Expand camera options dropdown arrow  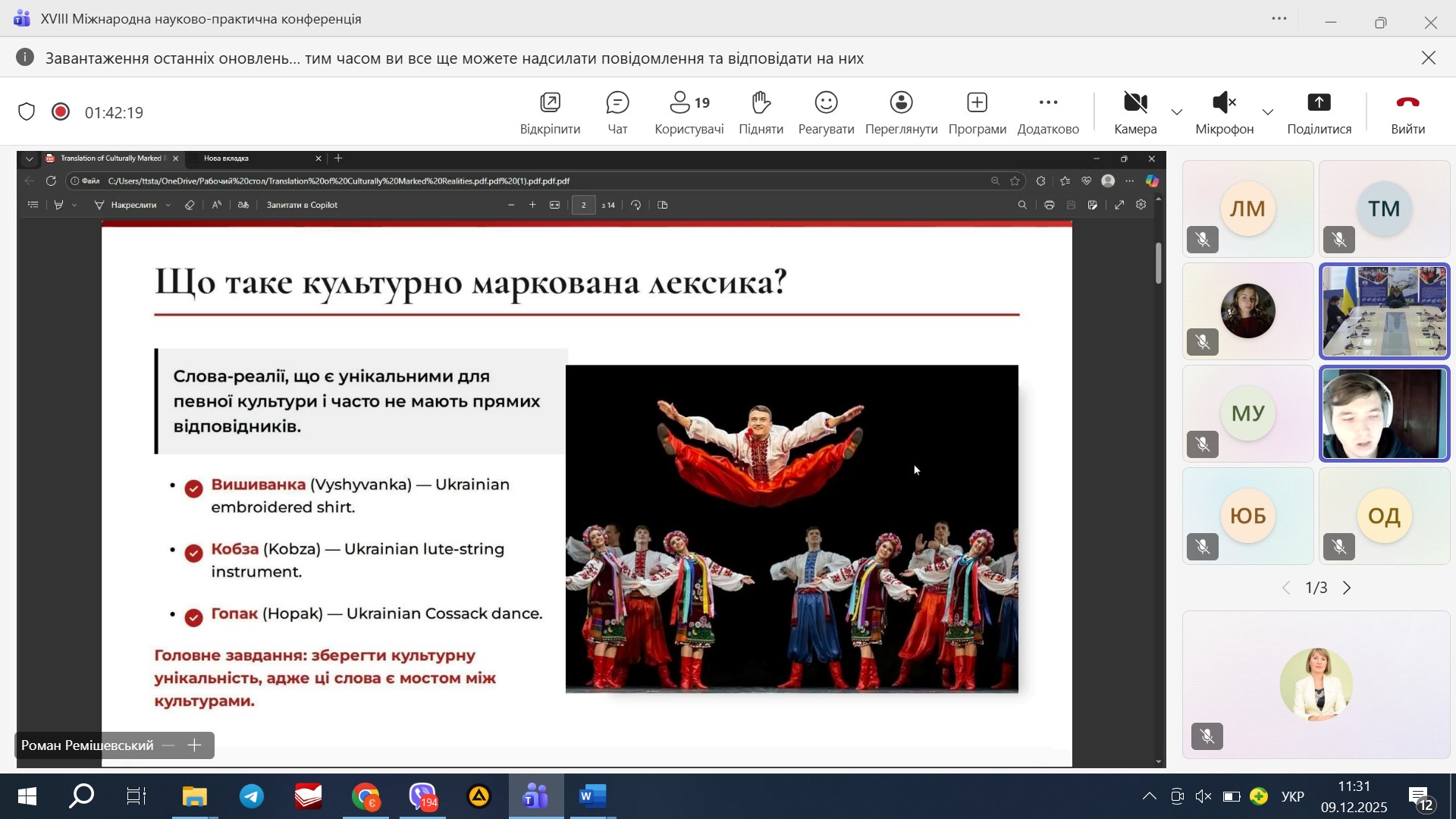(1177, 112)
